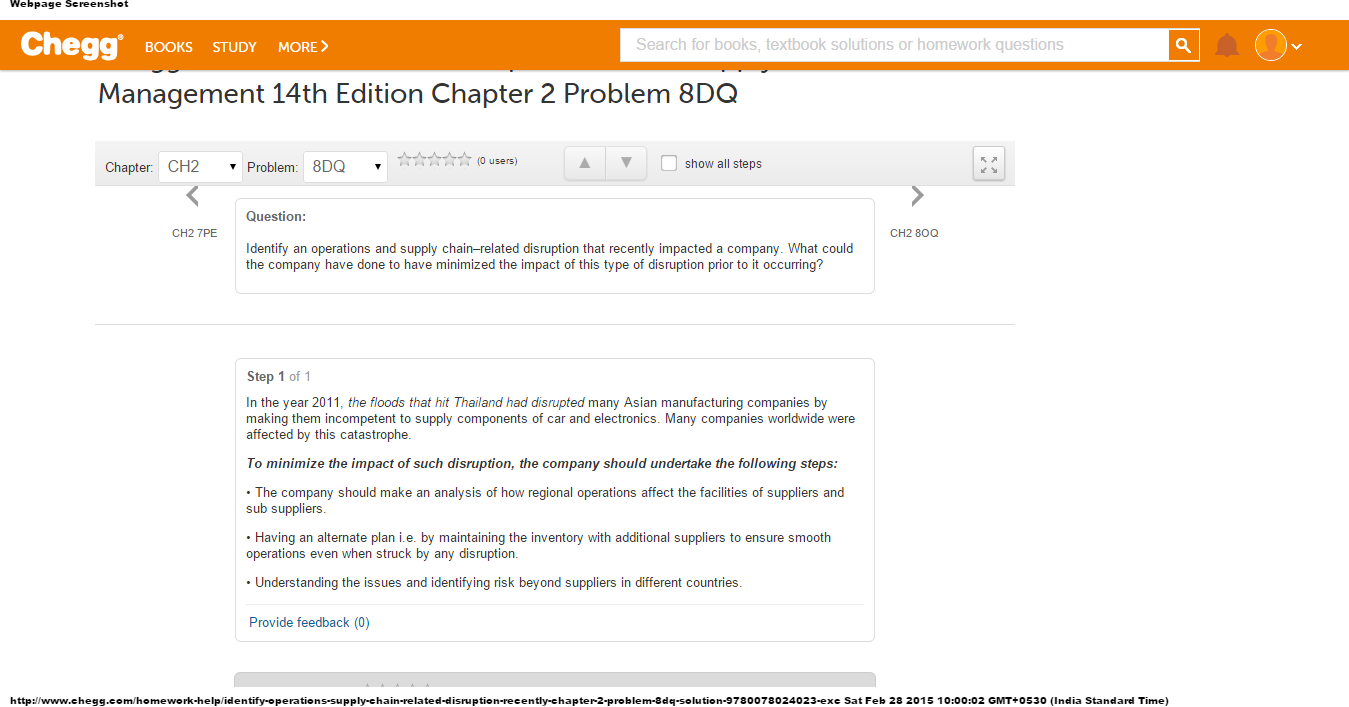Open the BOOKS menu
This screenshot has width=1349, height=707.
(x=169, y=47)
